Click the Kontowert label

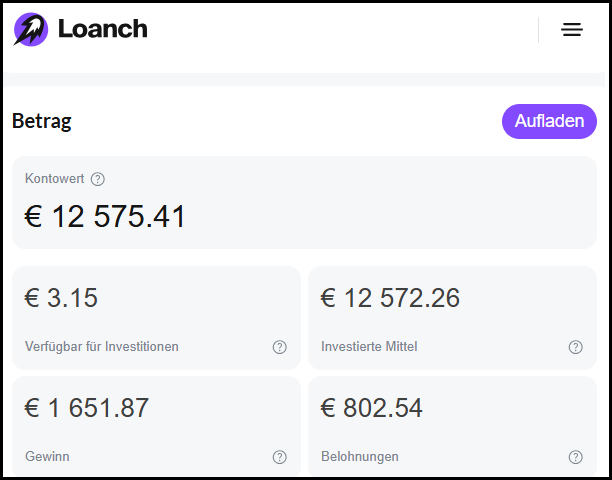click(55, 179)
